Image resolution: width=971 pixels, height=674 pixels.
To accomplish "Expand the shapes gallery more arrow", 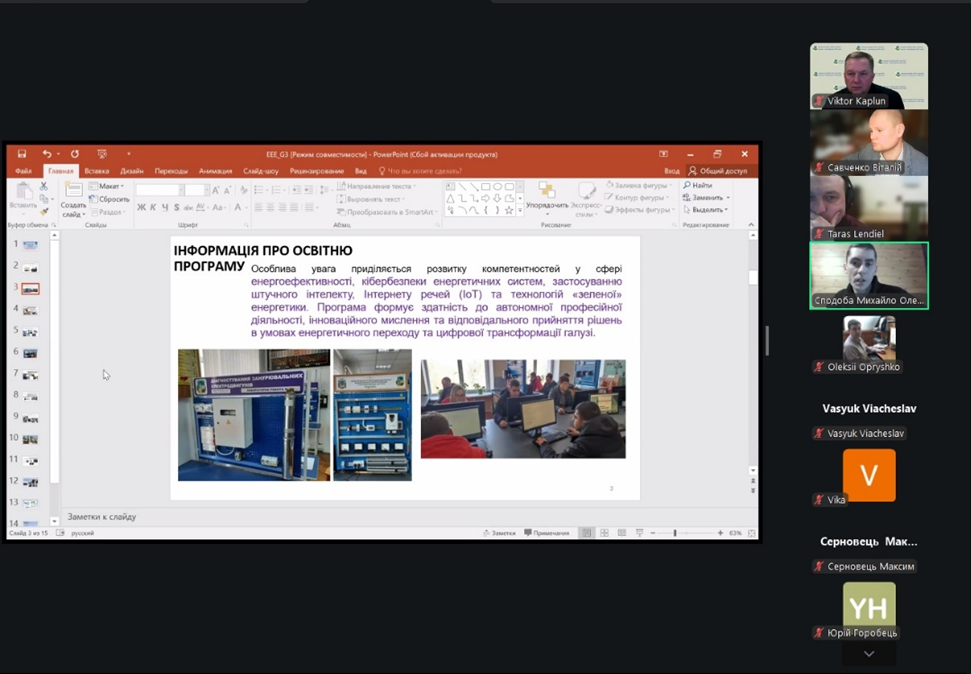I will (520, 211).
